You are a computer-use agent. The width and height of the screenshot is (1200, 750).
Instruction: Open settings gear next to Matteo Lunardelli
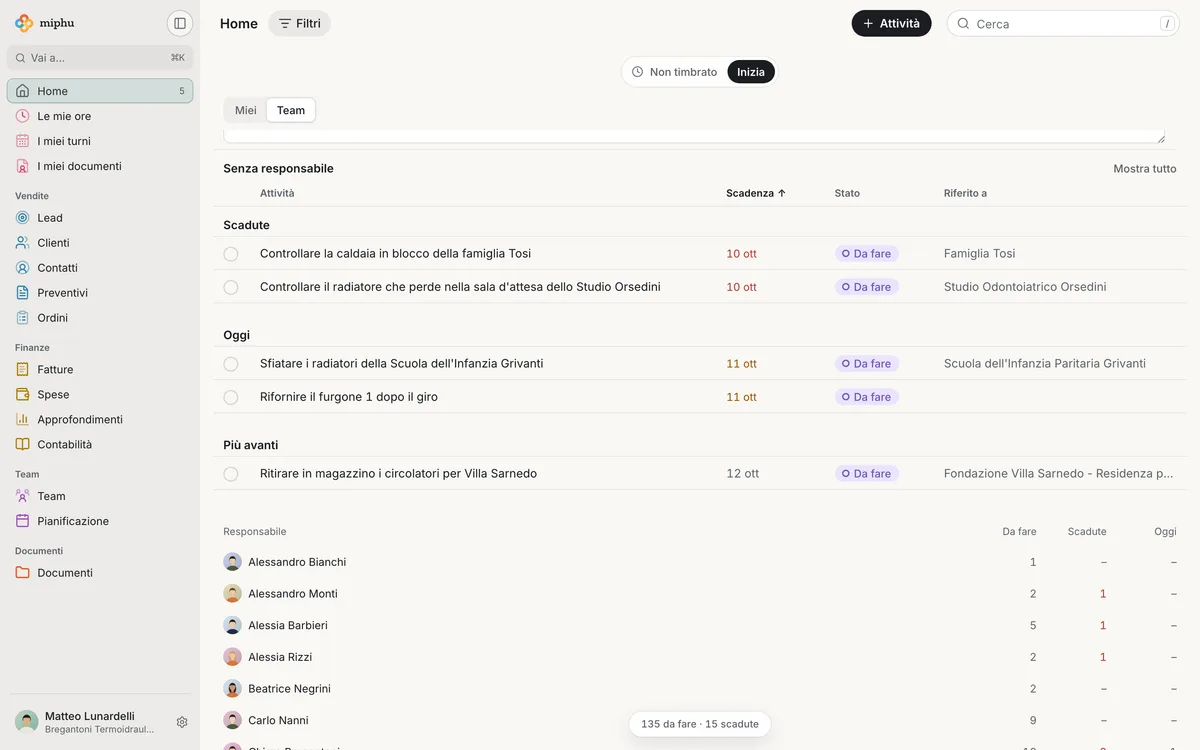182,722
